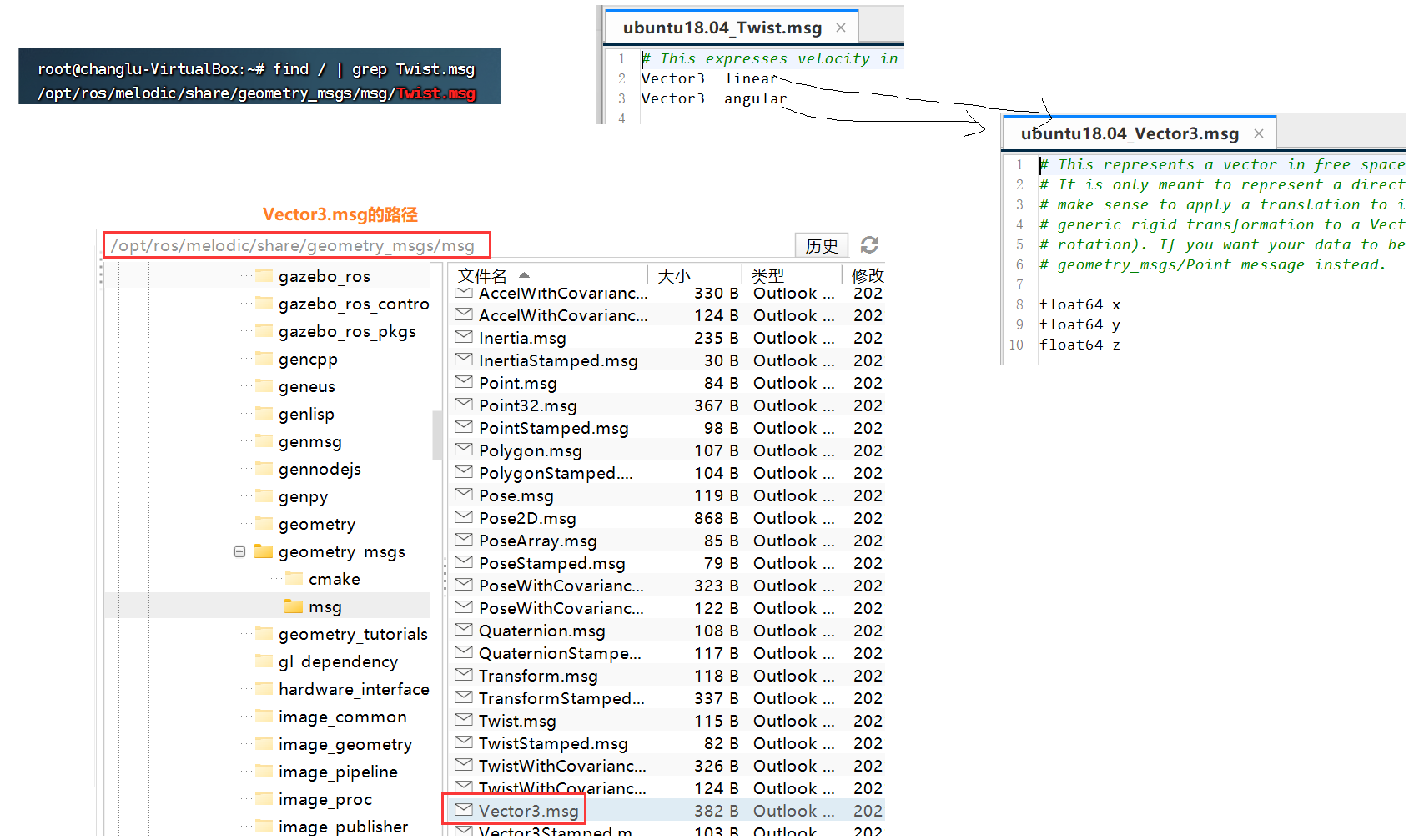This screenshot has height=840, width=1409.
Task: Open the hardware_interface folder
Action: 353,689
